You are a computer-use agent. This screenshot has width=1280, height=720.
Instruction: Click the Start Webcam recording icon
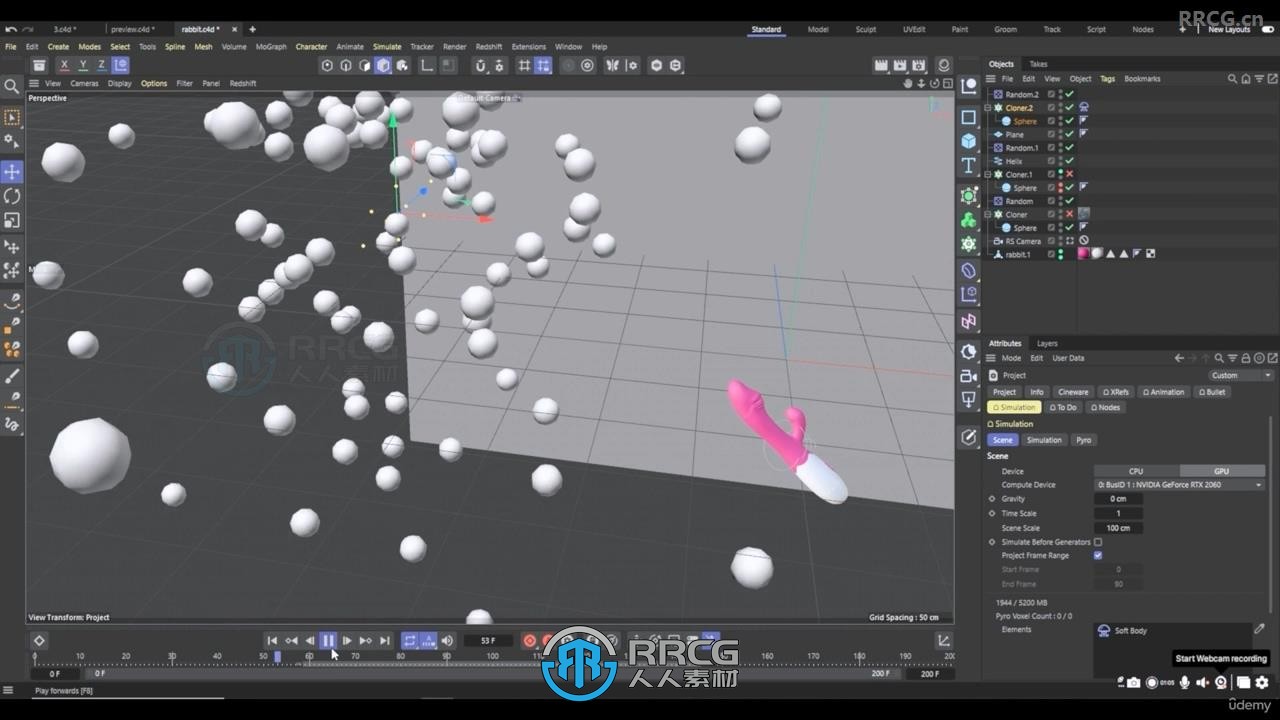(1221, 682)
